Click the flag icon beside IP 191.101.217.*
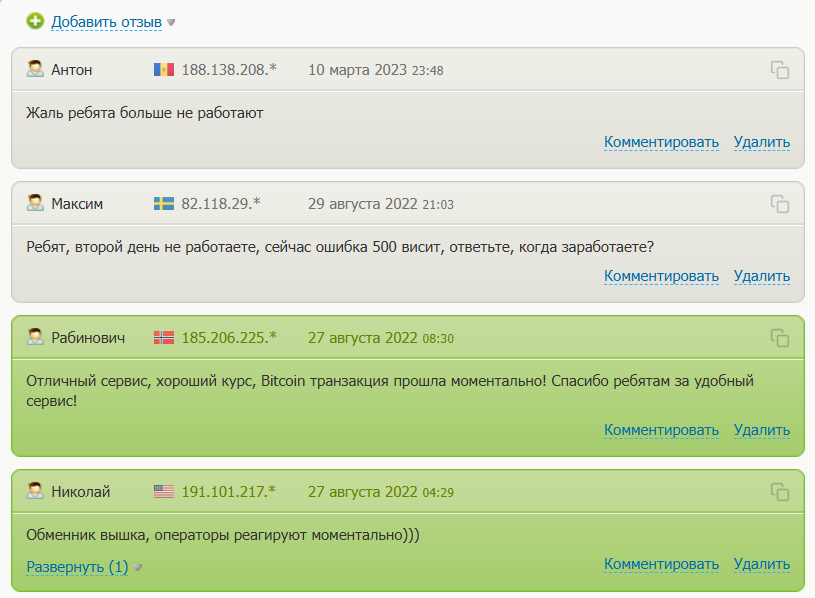The width and height of the screenshot is (815, 598). point(164,492)
